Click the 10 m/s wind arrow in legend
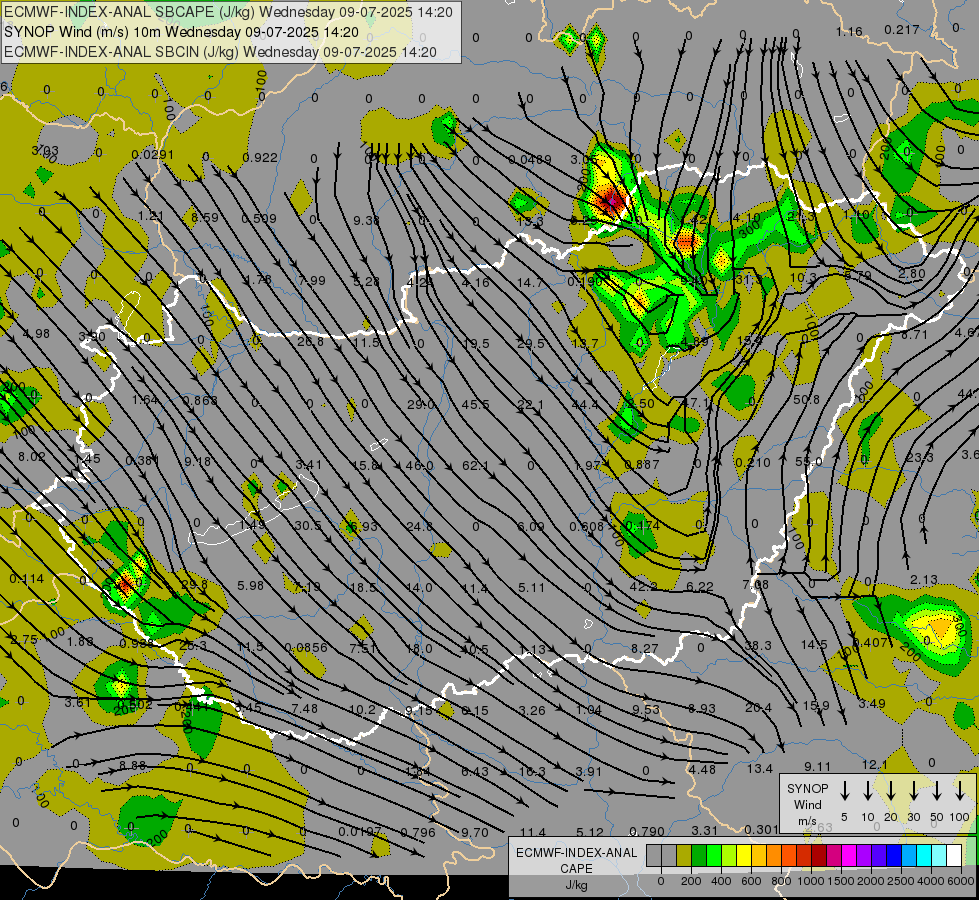The image size is (979, 900). coord(867,791)
